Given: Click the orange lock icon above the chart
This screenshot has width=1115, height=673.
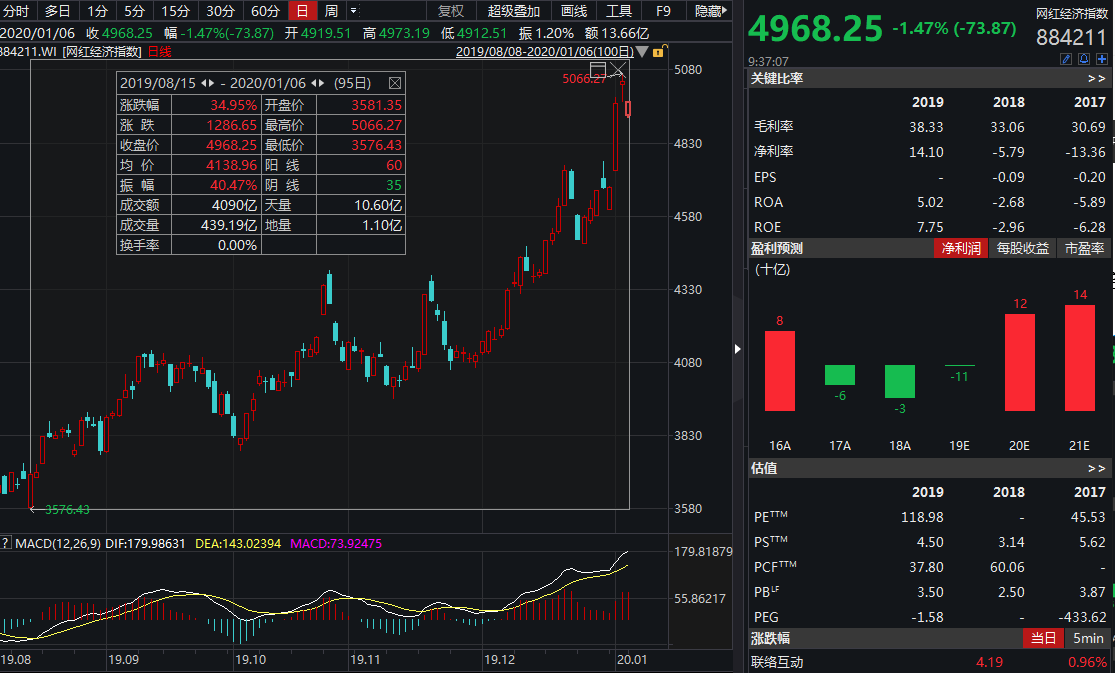Looking at the screenshot, I should pos(657,51).
